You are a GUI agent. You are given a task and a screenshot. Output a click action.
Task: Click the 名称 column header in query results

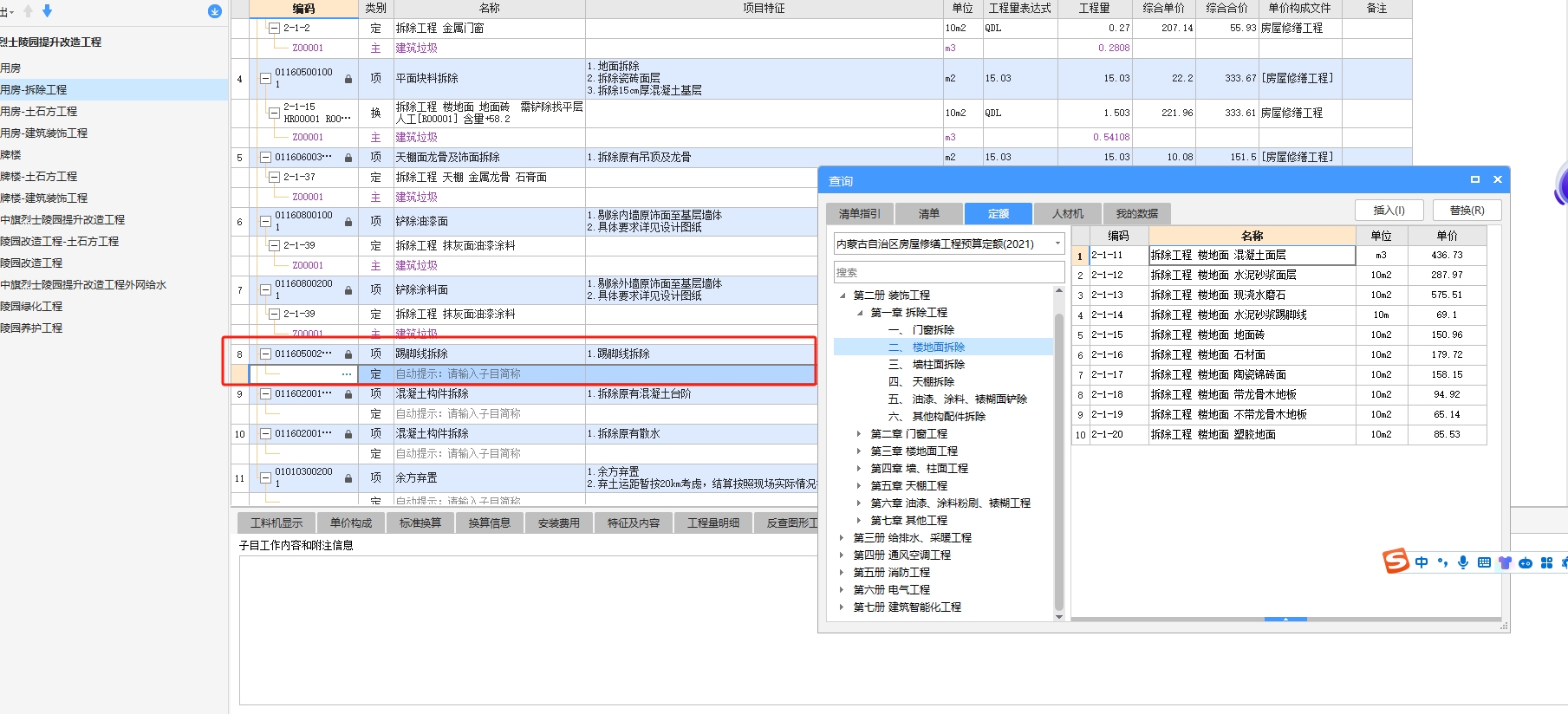click(1252, 236)
